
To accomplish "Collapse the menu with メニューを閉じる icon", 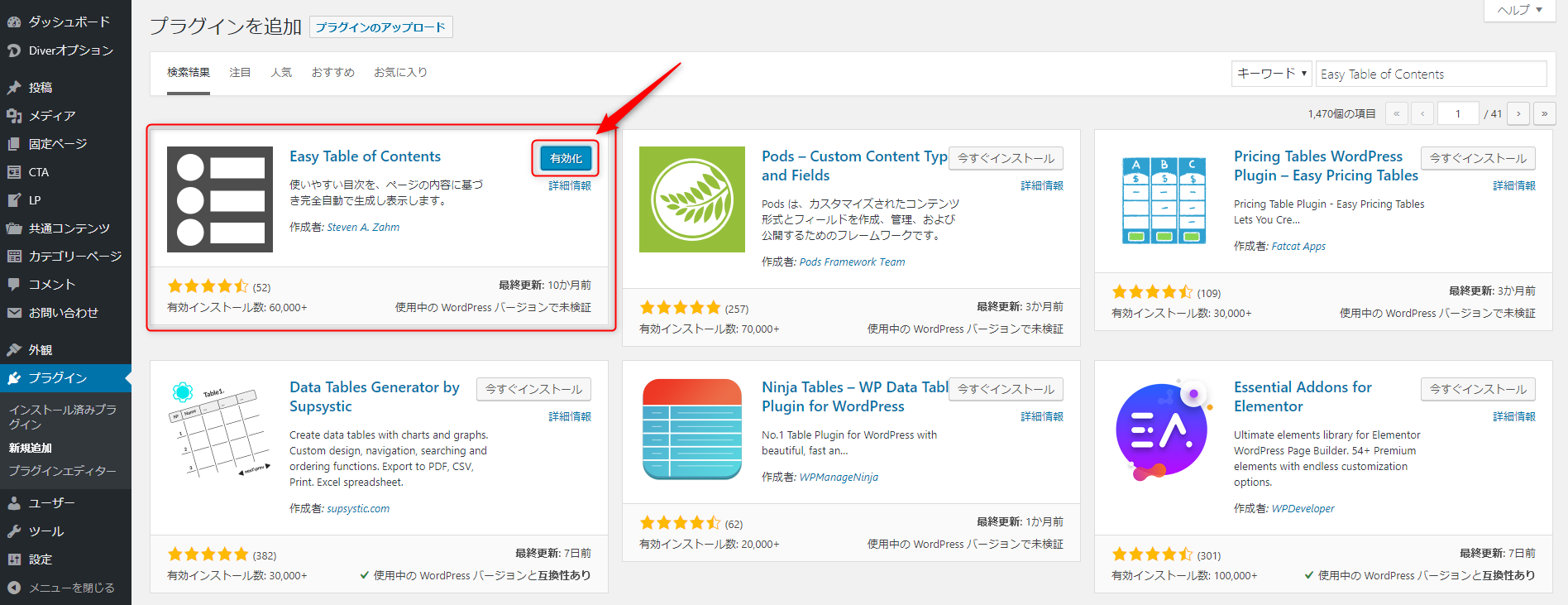I will [x=14, y=588].
